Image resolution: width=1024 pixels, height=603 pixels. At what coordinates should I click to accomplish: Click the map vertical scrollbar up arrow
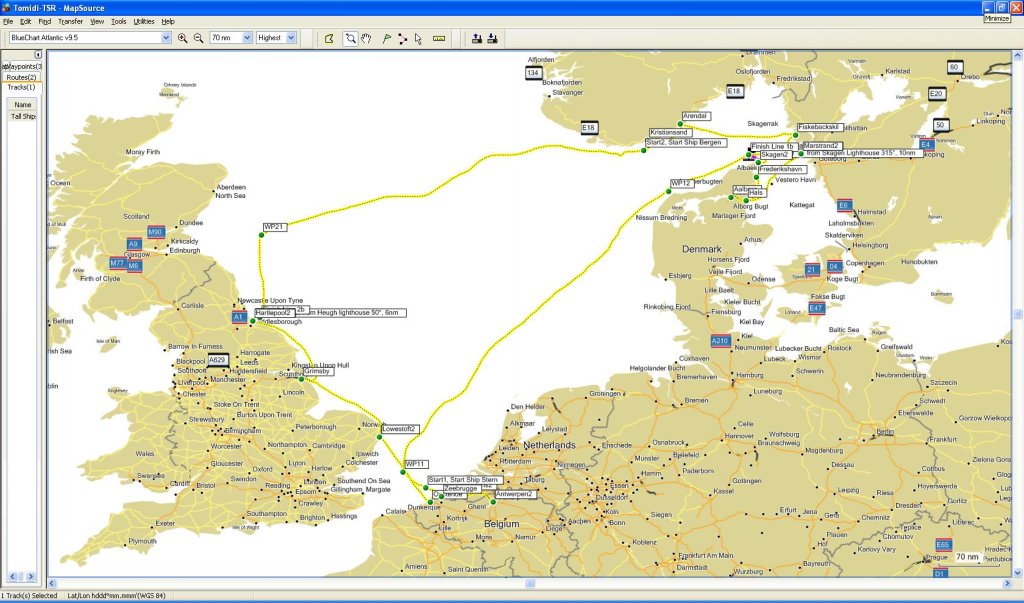point(1017,56)
